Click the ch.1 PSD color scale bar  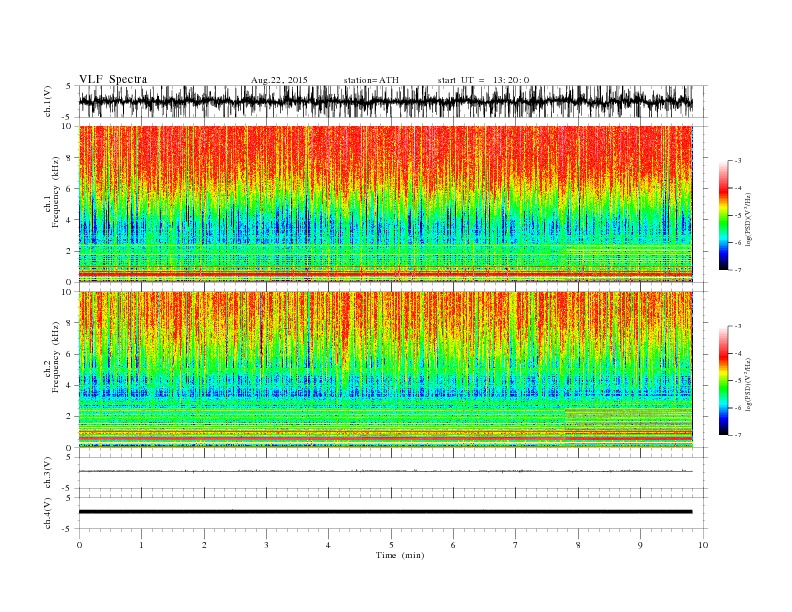(x=723, y=216)
